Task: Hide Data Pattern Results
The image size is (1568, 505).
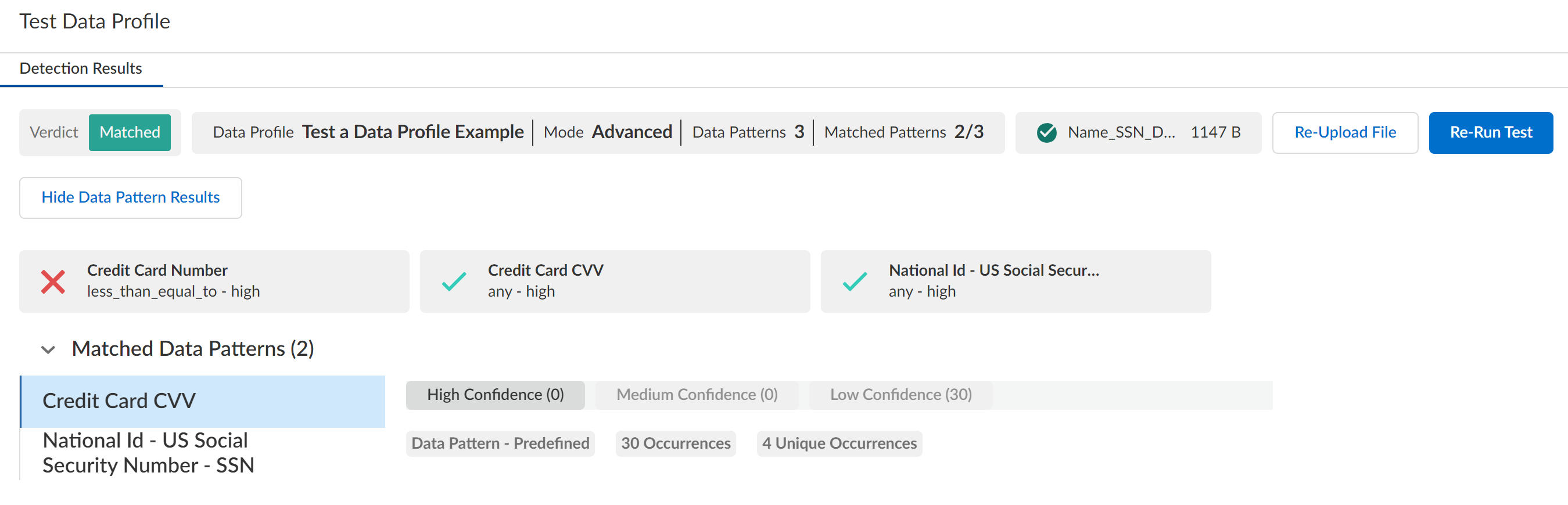Action: click(130, 198)
